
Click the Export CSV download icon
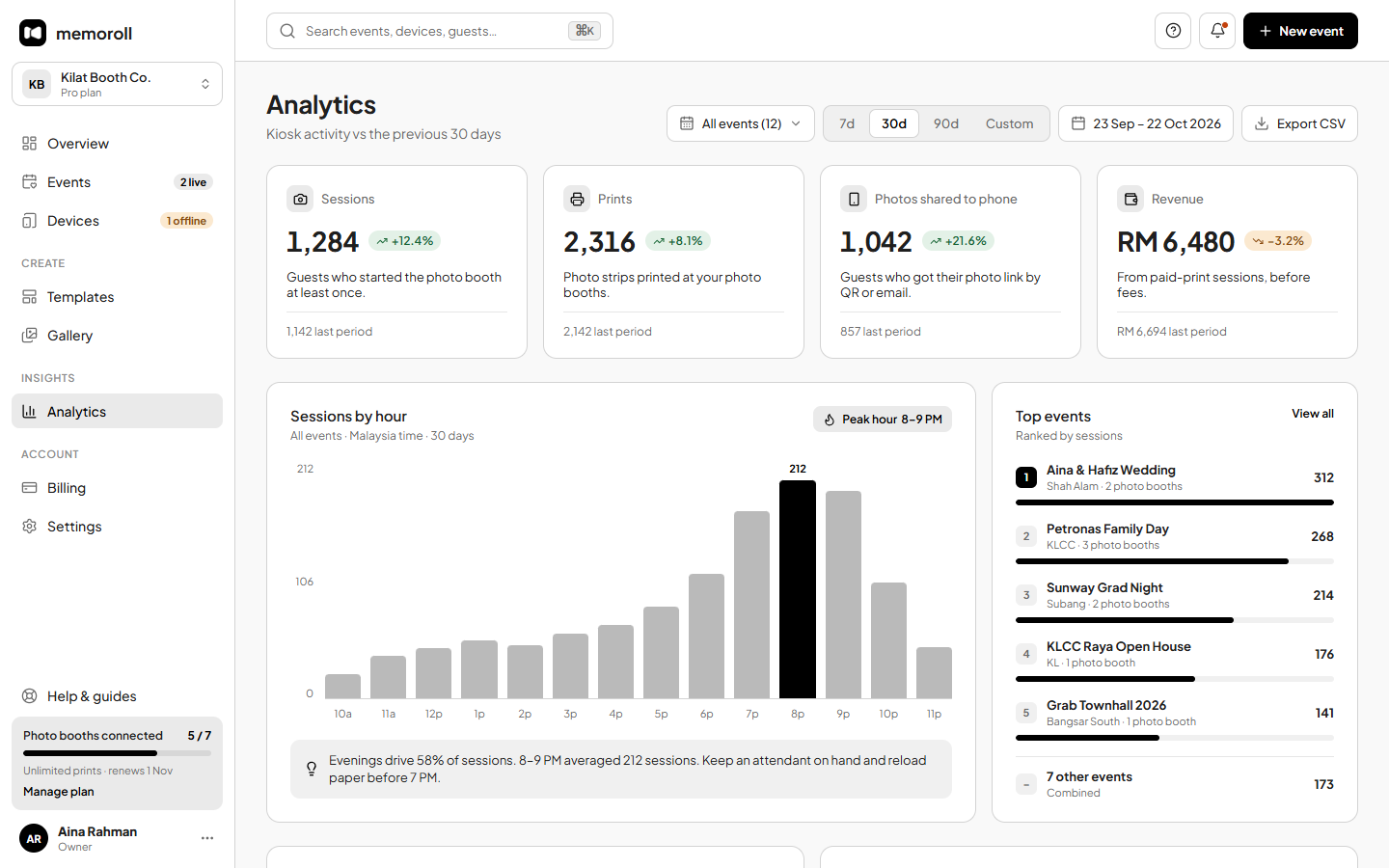(1262, 123)
